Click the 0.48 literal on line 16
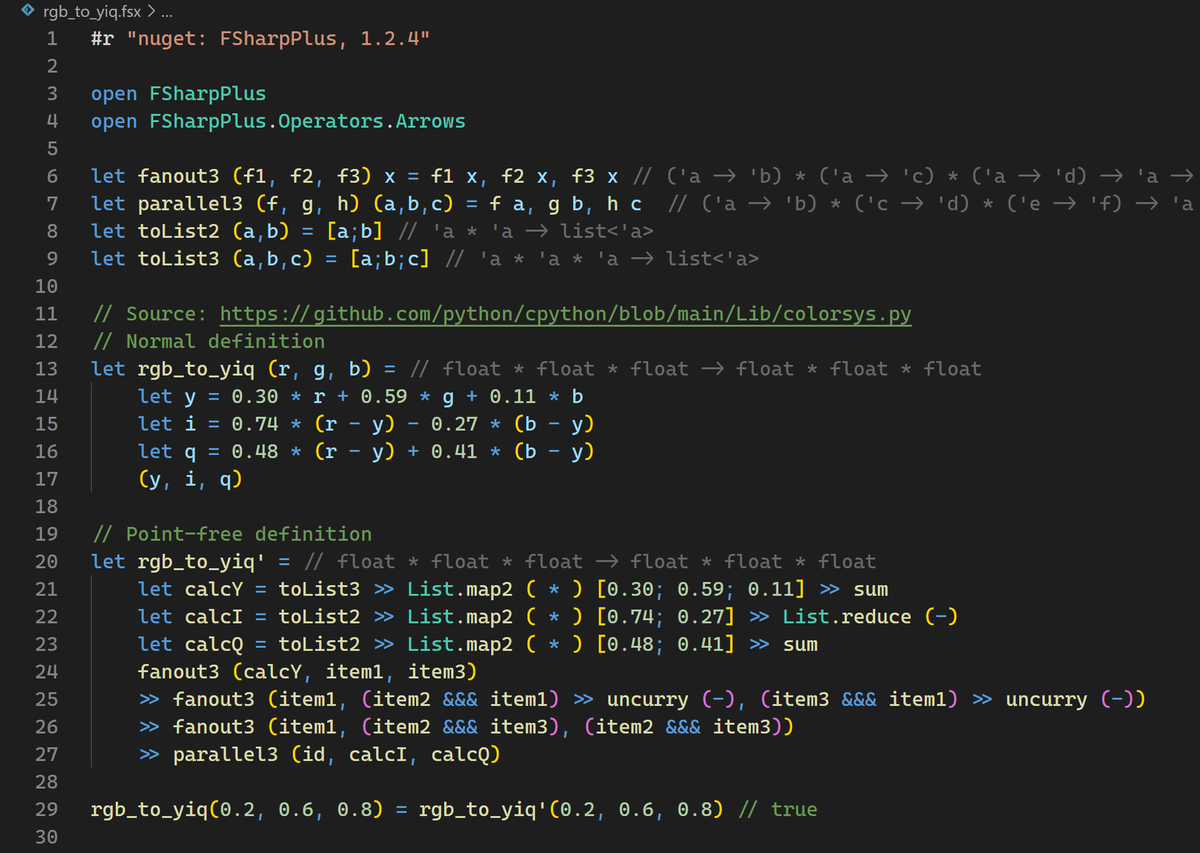The image size is (1200, 853). pos(255,451)
